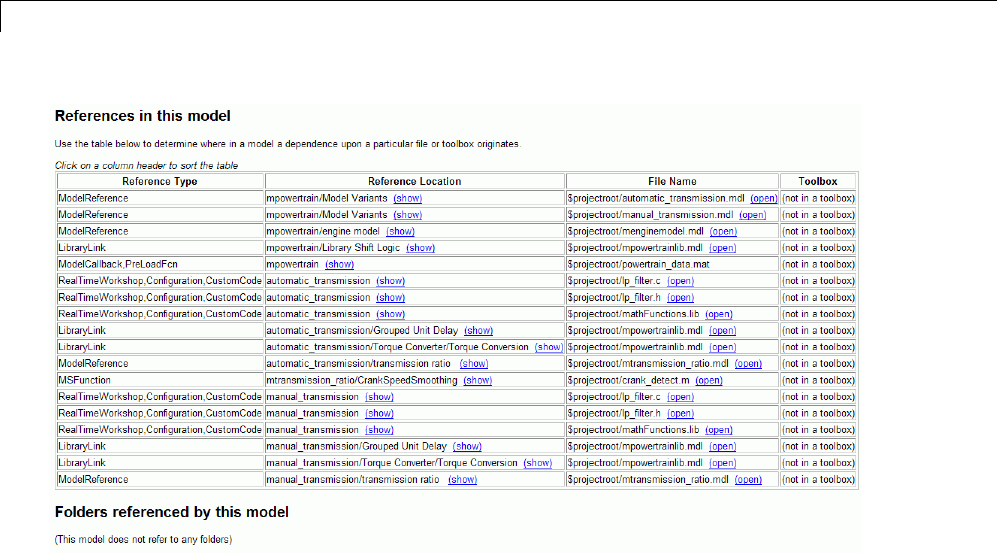
Task: Show the mpowertrain/Library Shift Logic location
Action: click(x=420, y=248)
